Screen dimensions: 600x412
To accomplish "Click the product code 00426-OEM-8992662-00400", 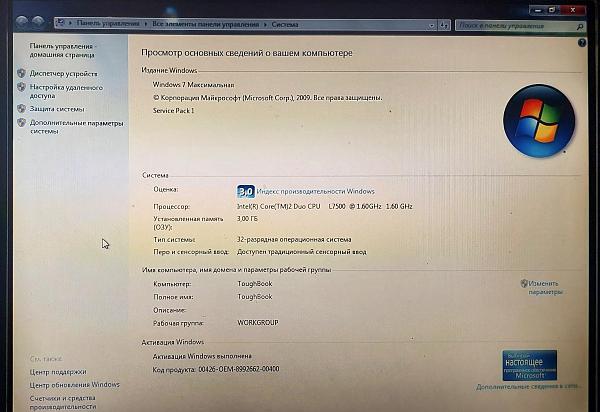I will [x=238, y=369].
